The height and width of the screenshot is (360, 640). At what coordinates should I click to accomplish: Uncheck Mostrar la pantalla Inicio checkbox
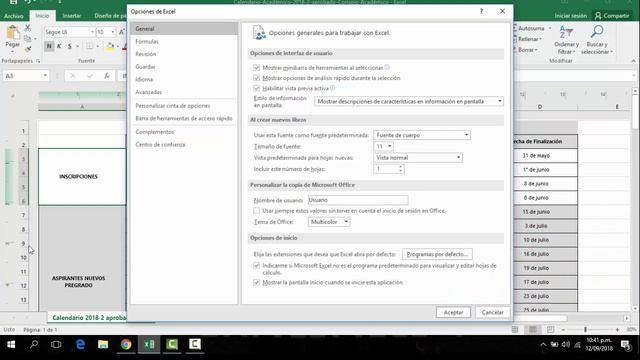tap(256, 282)
